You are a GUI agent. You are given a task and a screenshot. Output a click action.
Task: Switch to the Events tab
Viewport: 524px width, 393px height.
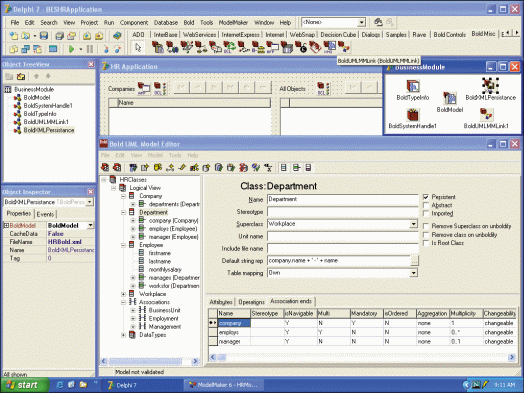pos(45,214)
